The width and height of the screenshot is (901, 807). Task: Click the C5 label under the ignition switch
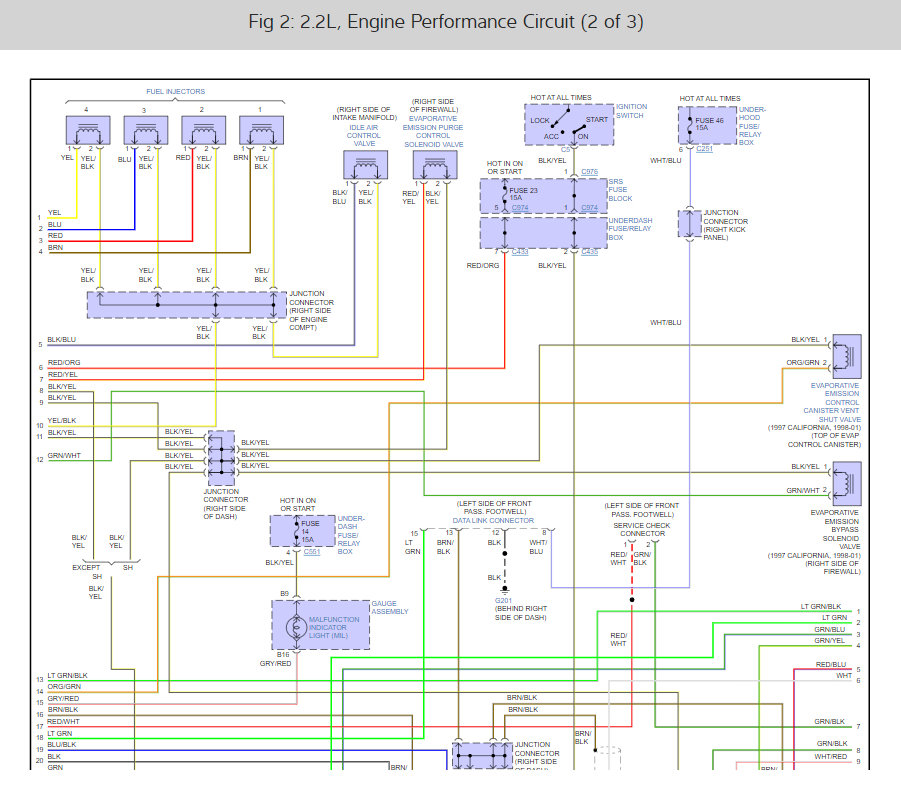click(565, 149)
